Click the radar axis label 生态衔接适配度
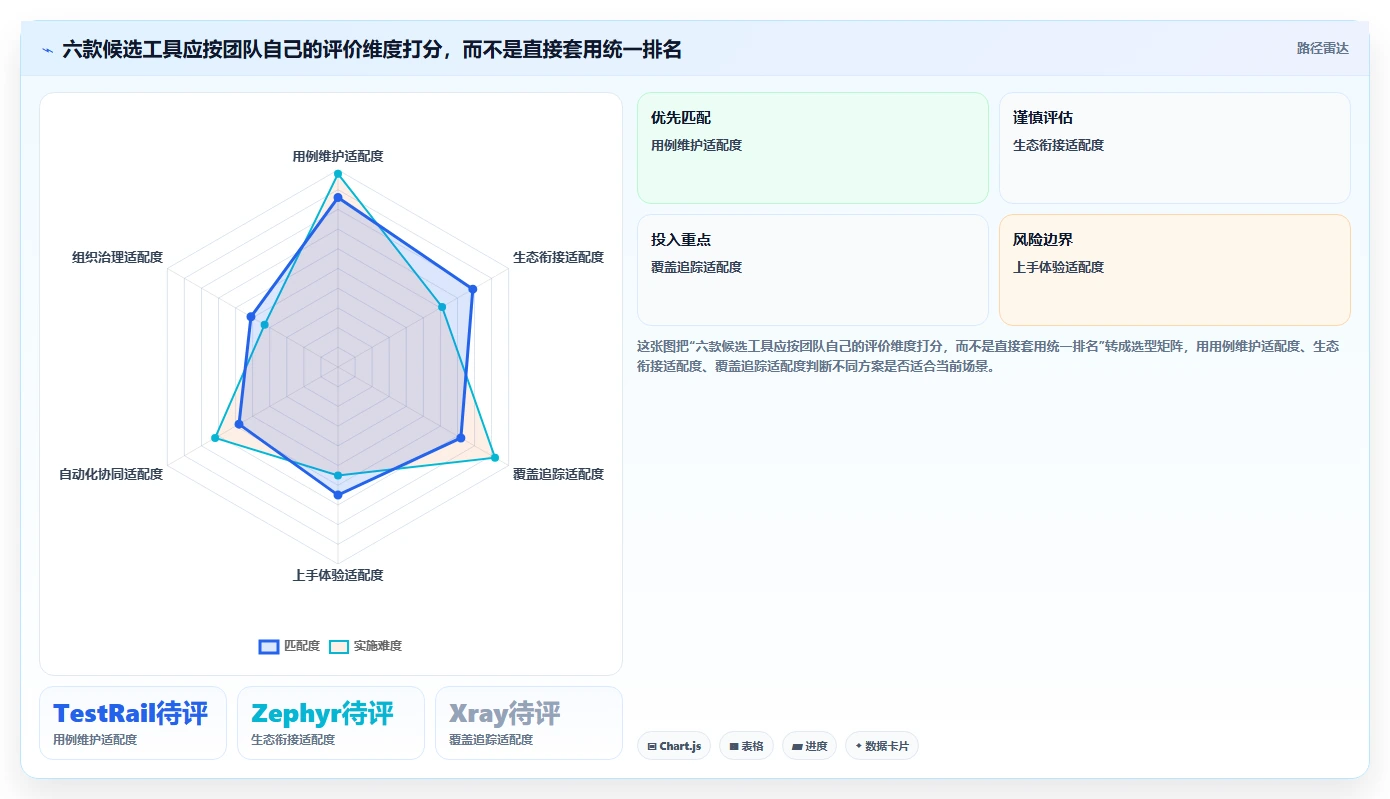Viewport: 1390px width, 799px height. 558,257
